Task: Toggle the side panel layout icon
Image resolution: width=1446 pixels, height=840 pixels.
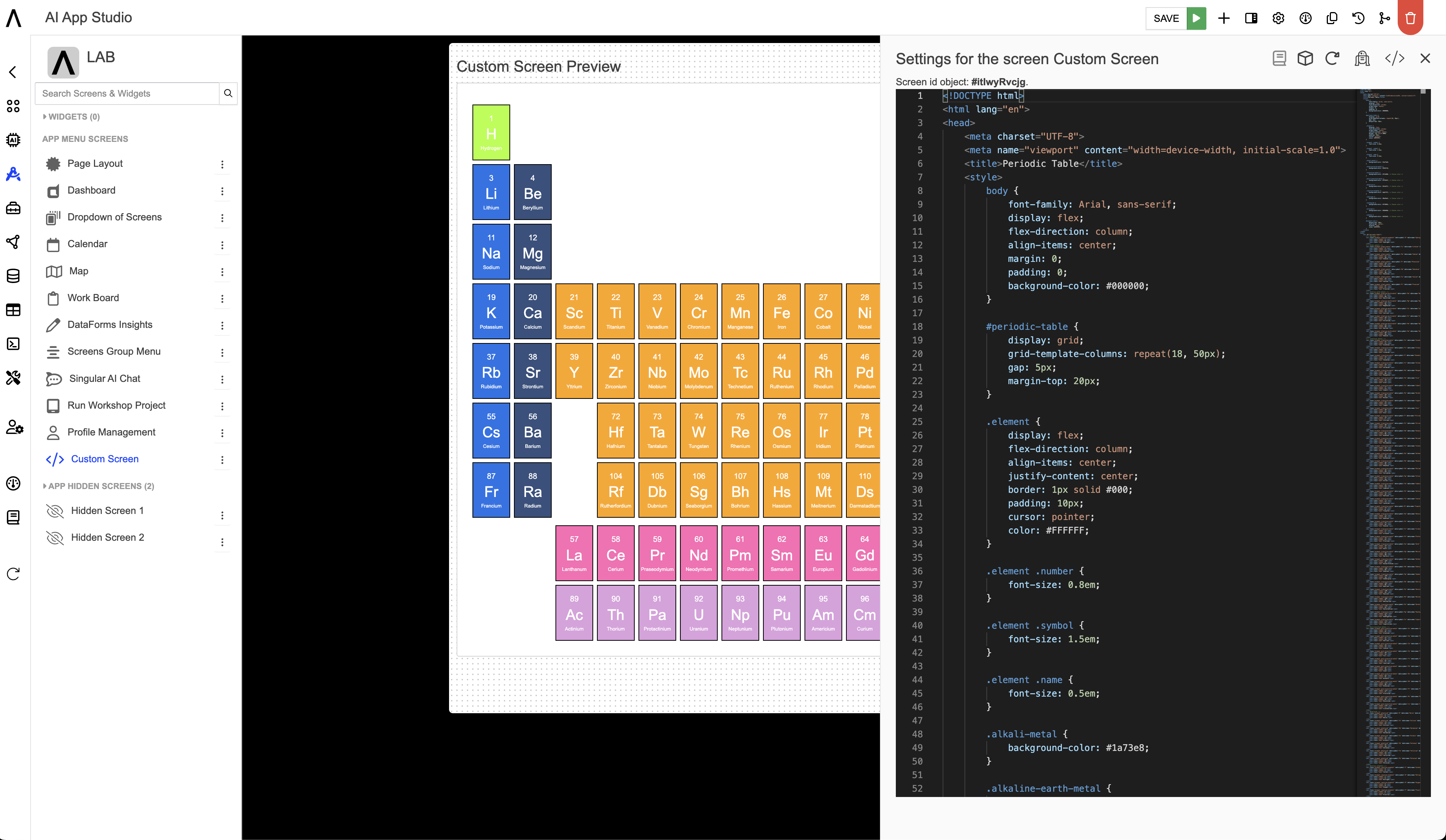Action: [x=1251, y=18]
